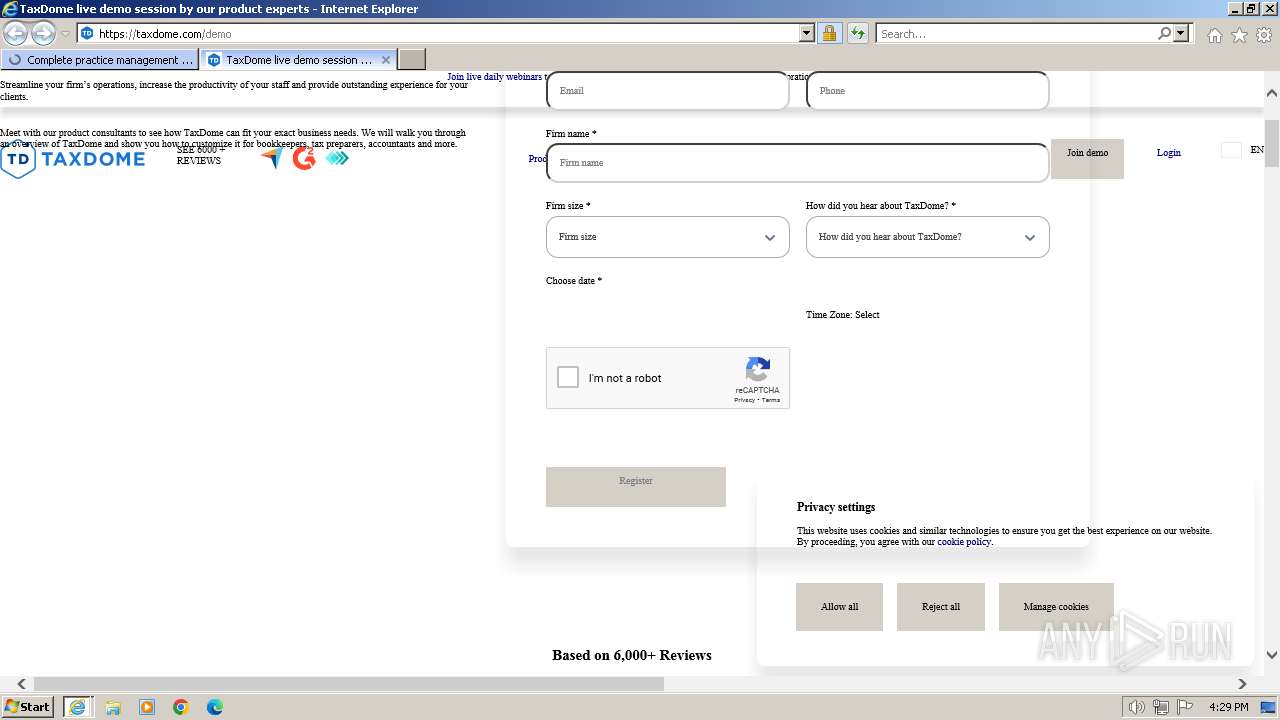1280x720 pixels.
Task: Open the reCAPTCHA Terms link
Action: tap(771, 400)
